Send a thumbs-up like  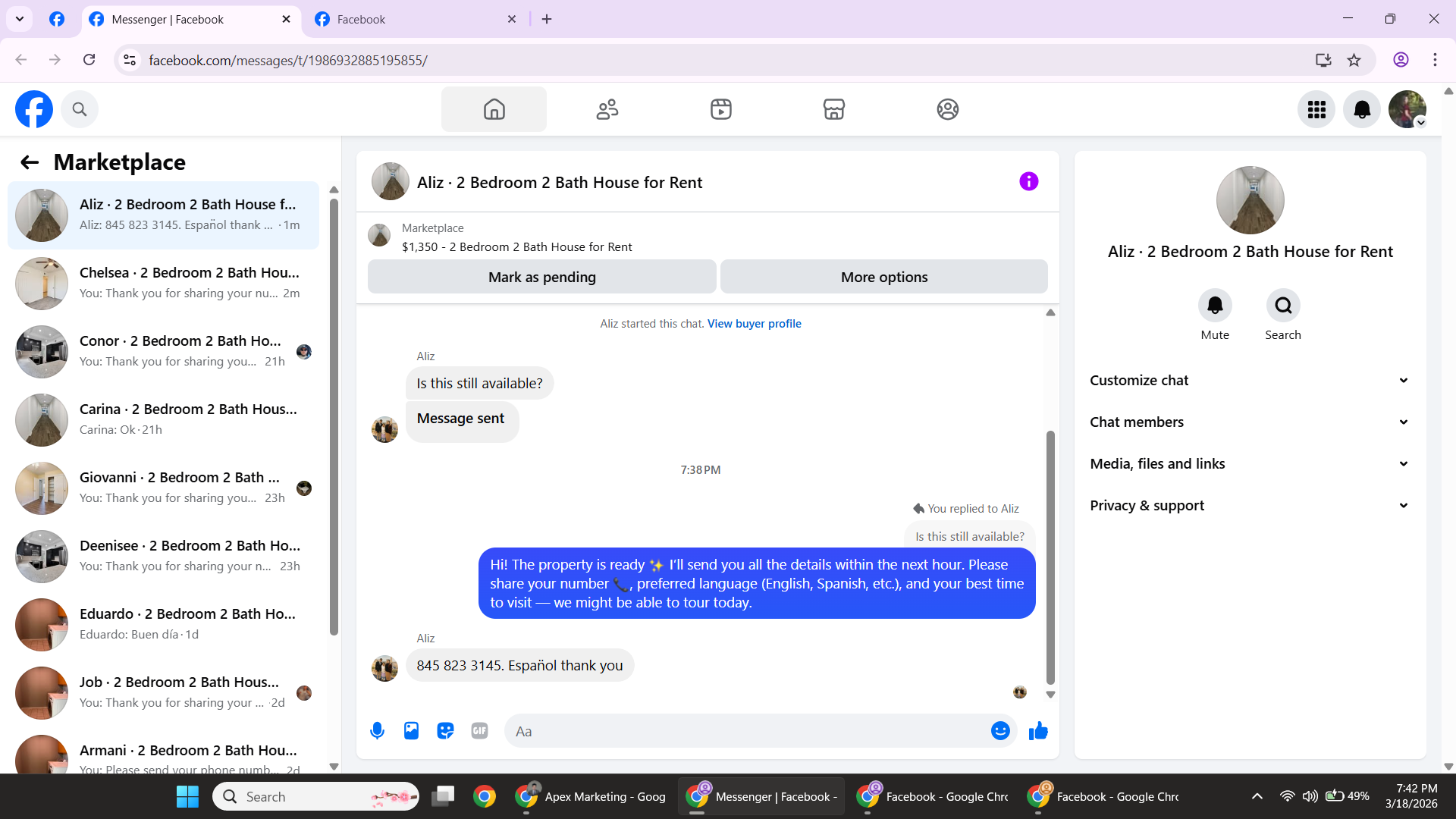click(x=1038, y=731)
